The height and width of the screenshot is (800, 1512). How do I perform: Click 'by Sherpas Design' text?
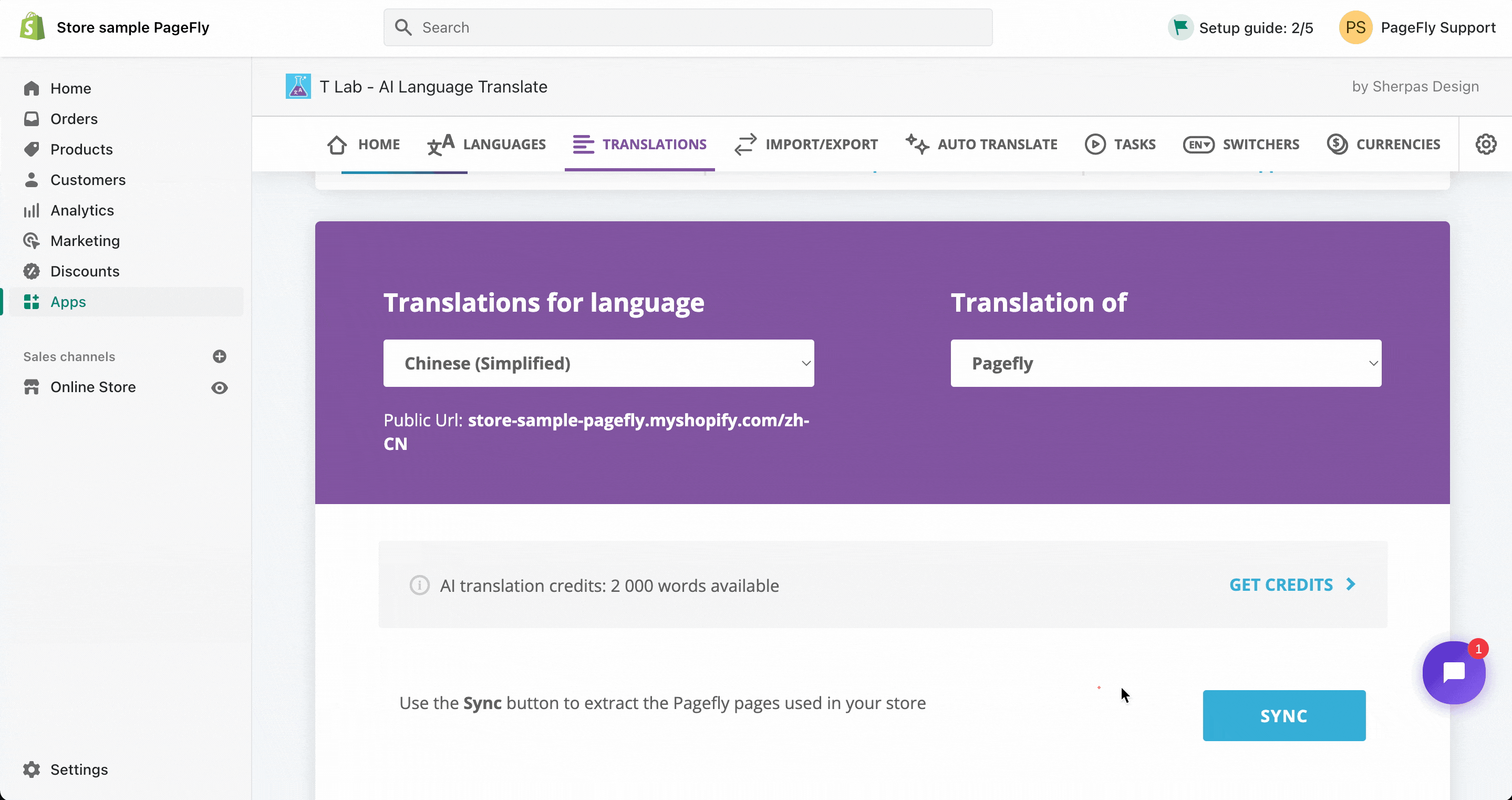tap(1415, 86)
